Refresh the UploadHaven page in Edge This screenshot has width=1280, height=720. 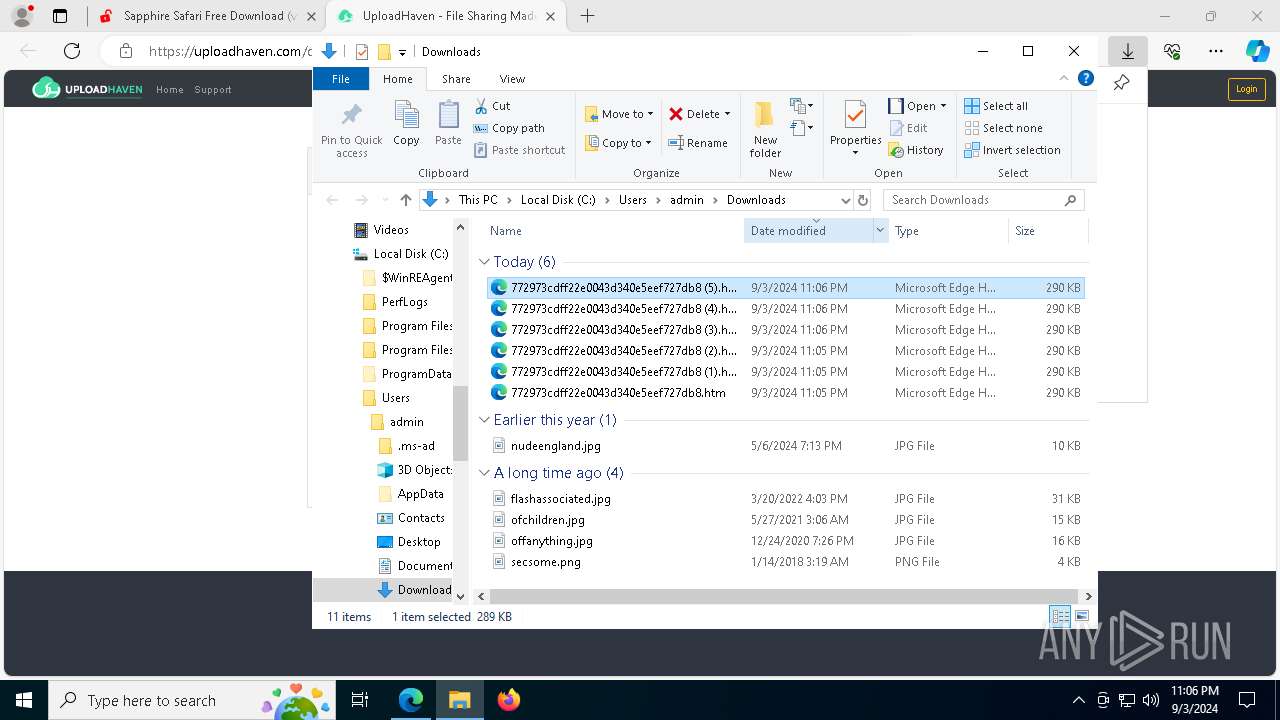(x=72, y=51)
